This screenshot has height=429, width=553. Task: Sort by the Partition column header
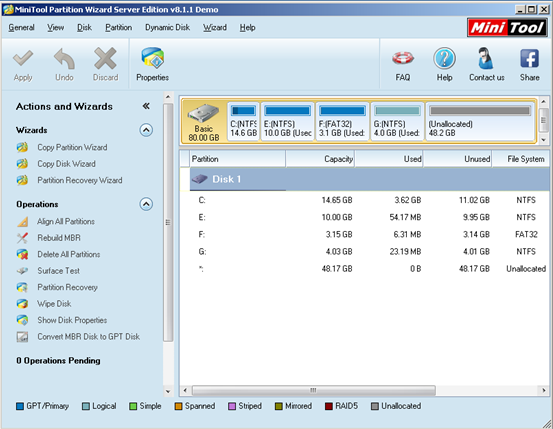point(238,159)
